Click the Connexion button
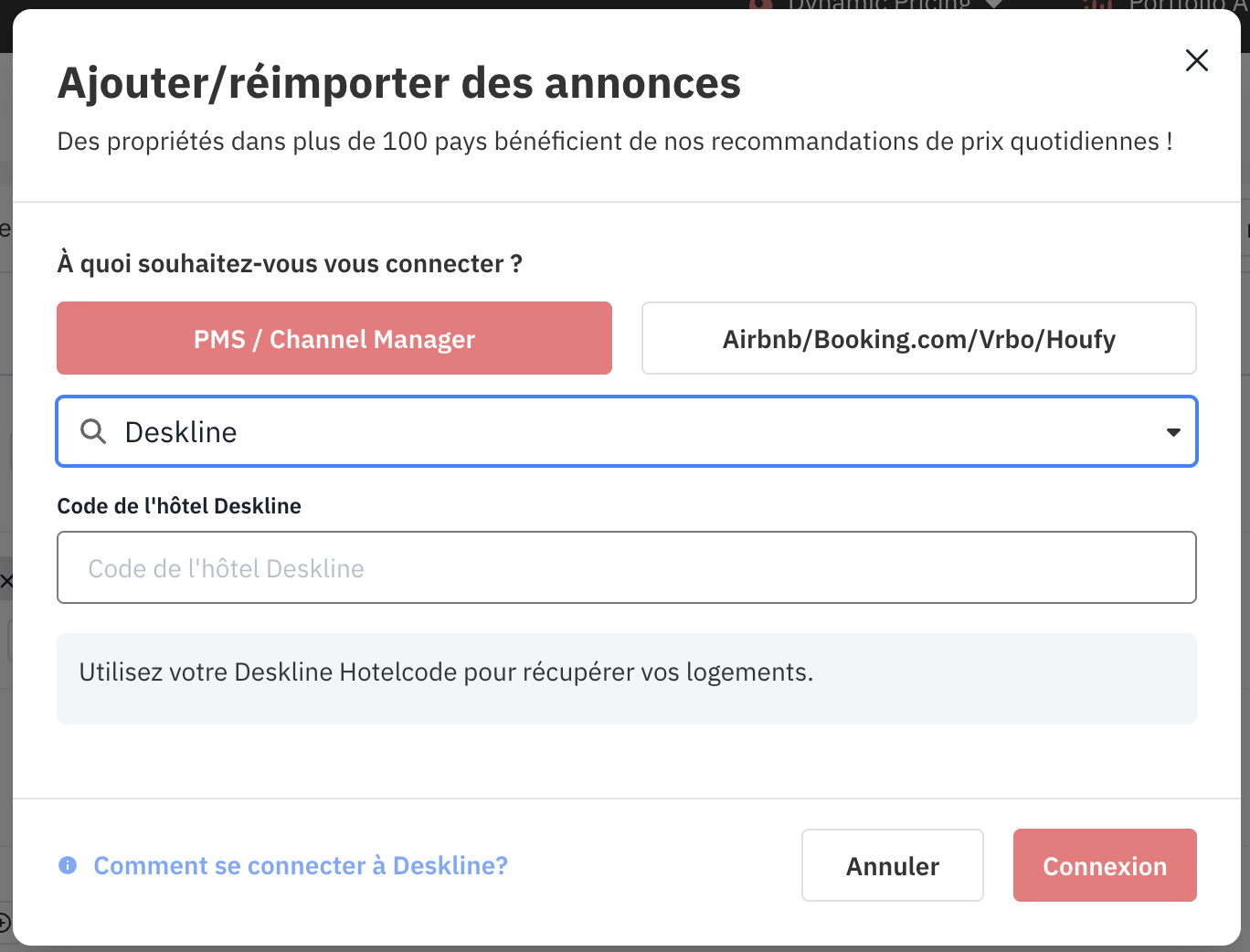The width and height of the screenshot is (1250, 952). (1104, 865)
